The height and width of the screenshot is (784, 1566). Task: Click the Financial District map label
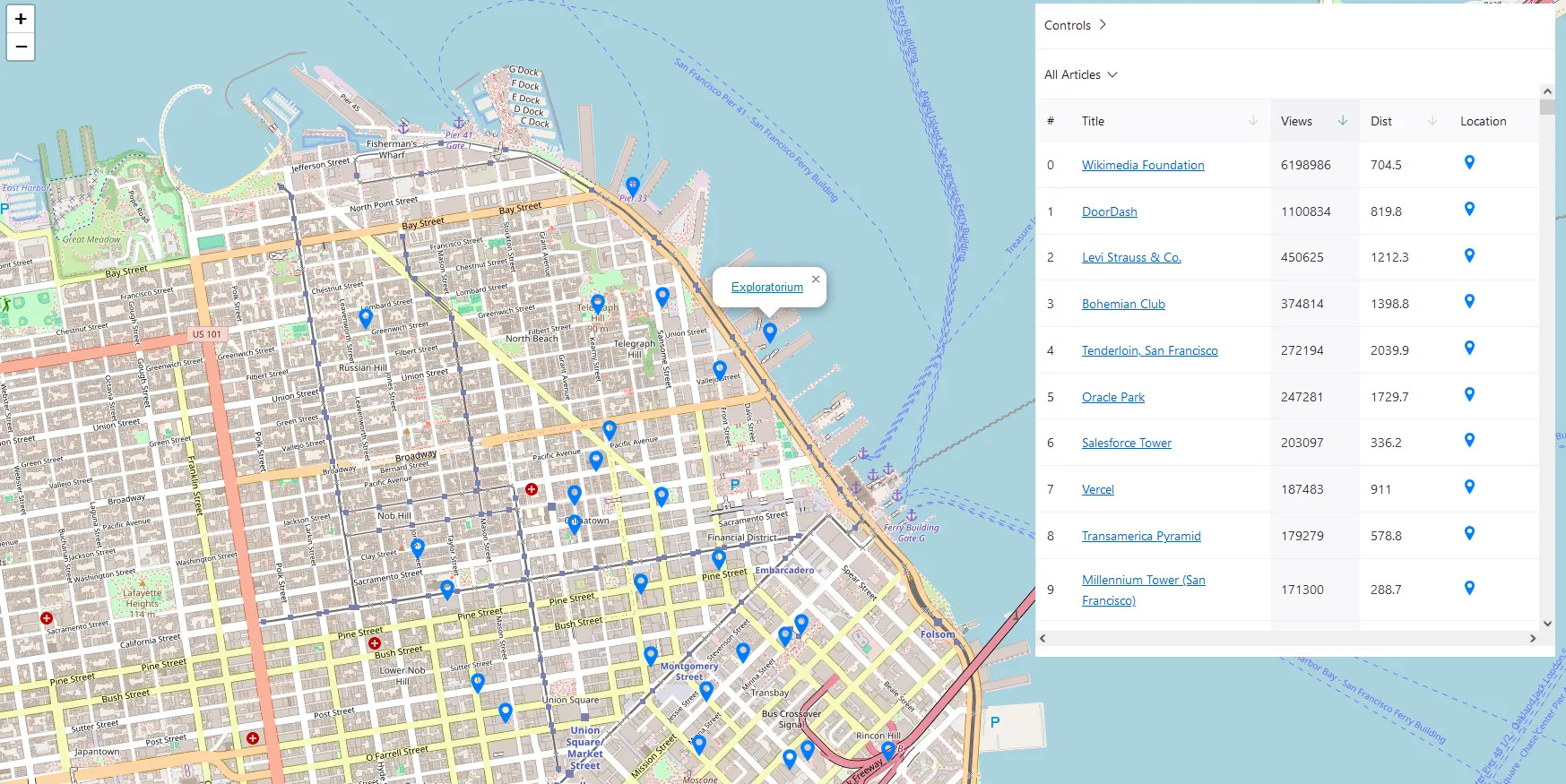point(742,538)
